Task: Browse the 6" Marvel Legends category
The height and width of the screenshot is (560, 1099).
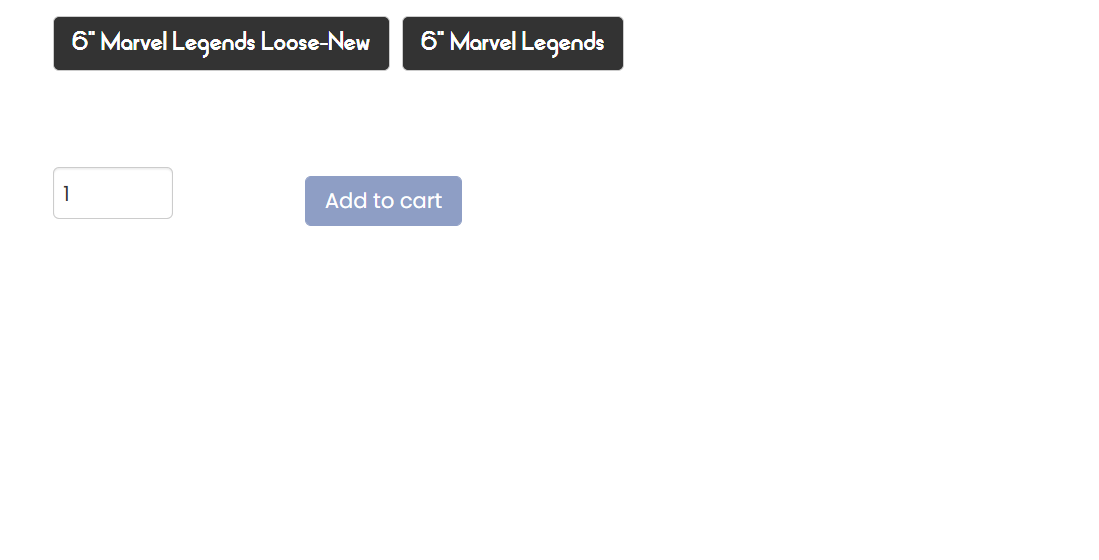Action: tap(512, 43)
